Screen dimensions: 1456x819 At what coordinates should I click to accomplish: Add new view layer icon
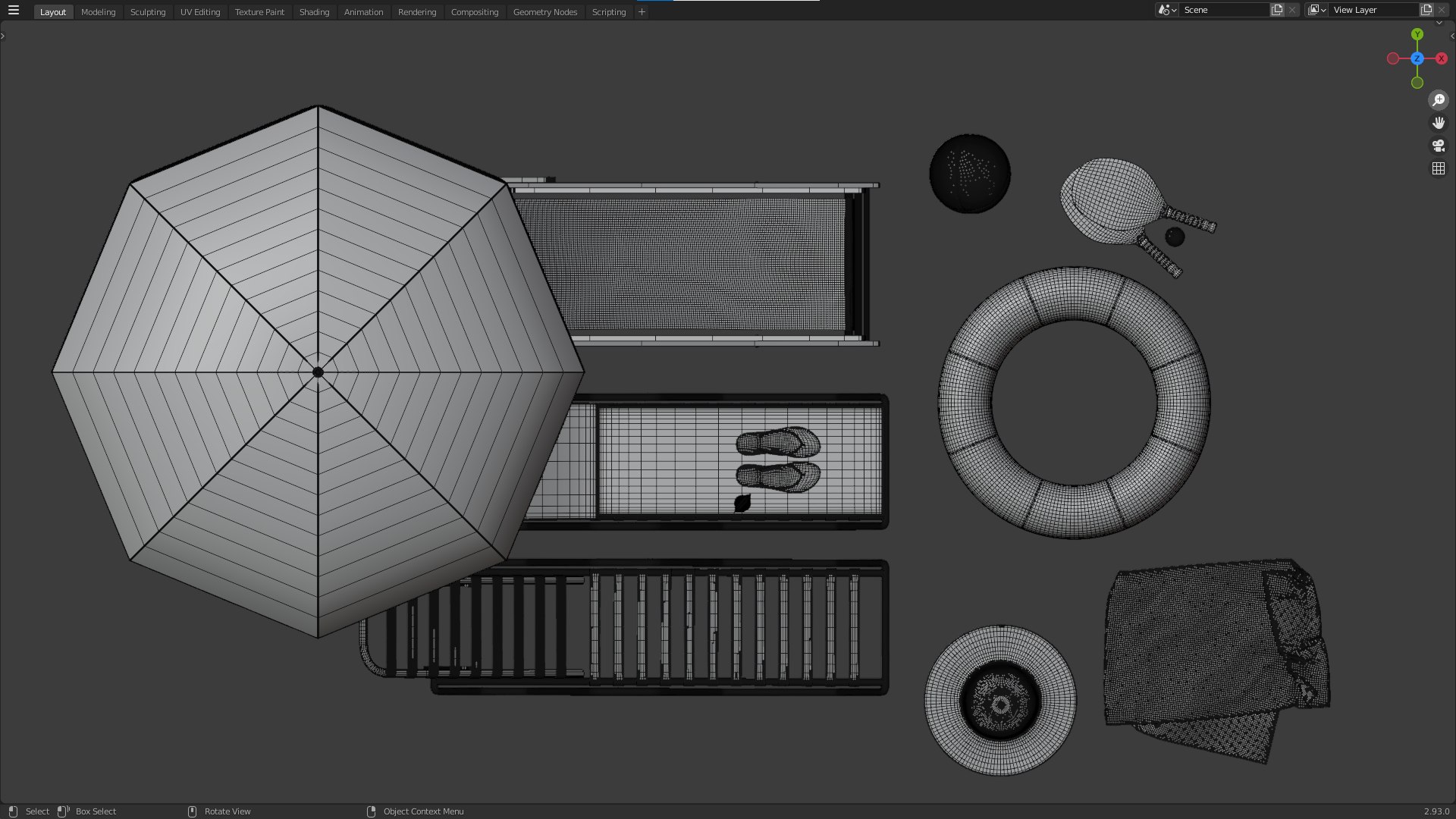[x=1426, y=10]
